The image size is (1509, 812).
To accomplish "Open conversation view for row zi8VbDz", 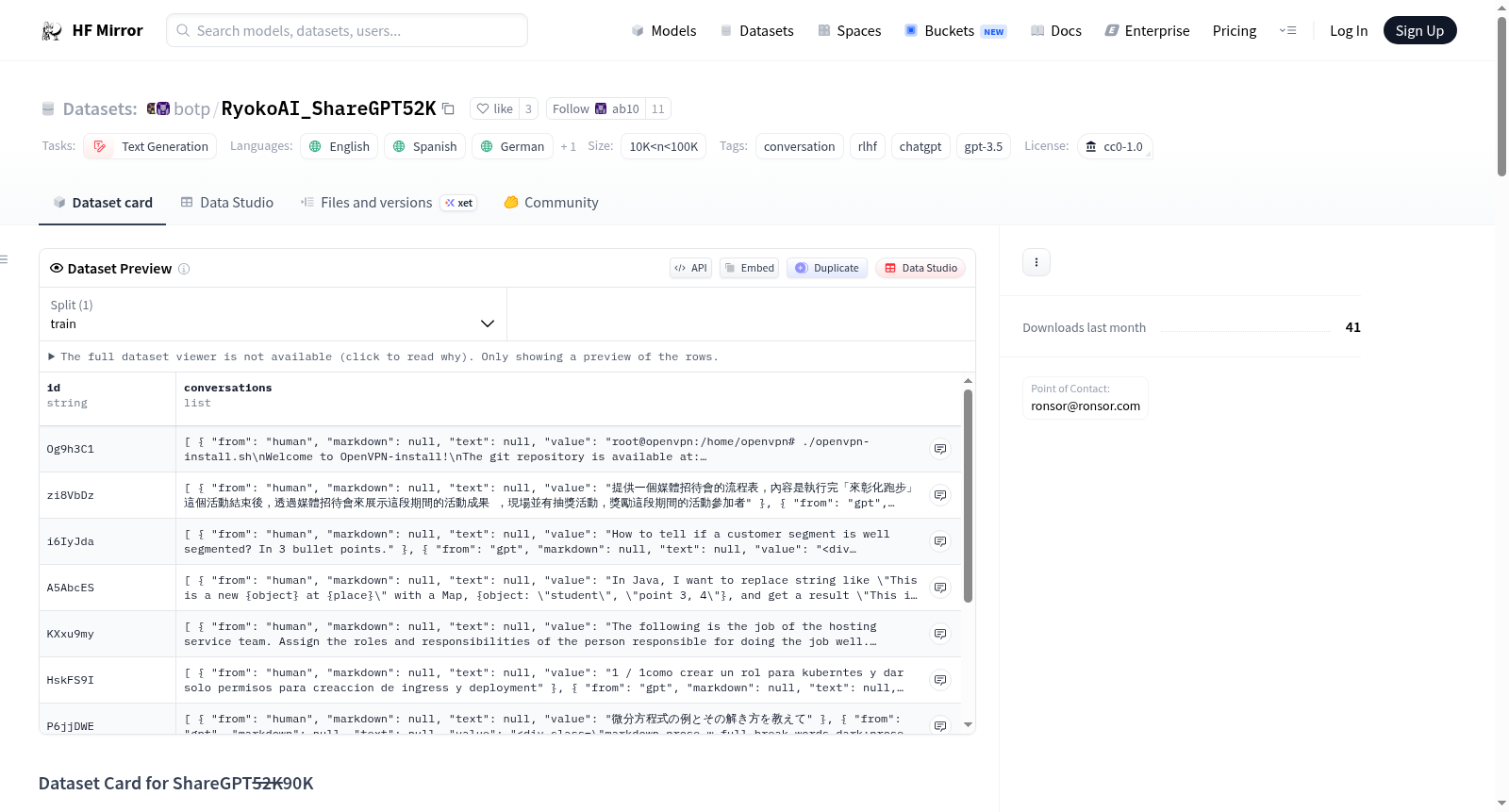I will coord(940,495).
